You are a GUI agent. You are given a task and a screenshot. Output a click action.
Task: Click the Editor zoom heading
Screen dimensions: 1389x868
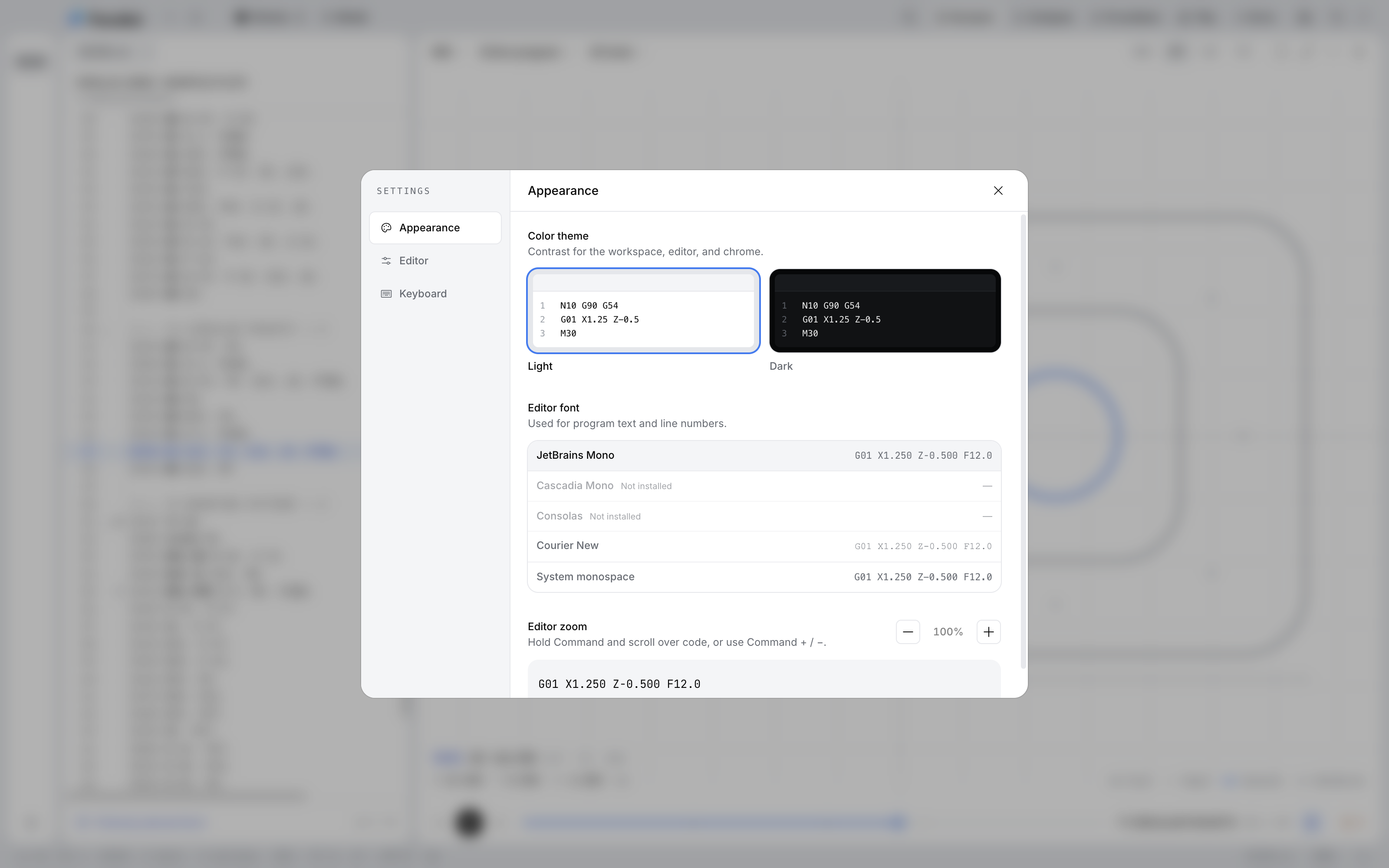click(557, 626)
